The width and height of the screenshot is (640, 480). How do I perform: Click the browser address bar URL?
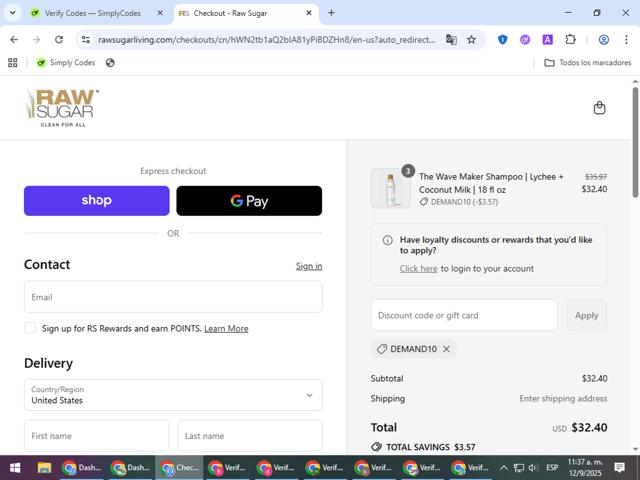click(267, 40)
